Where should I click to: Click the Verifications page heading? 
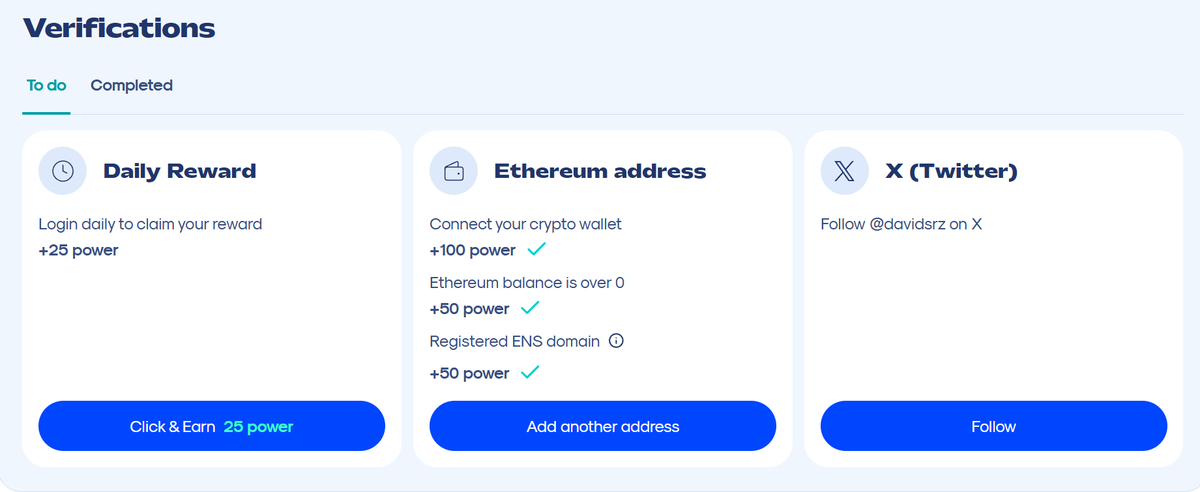pyautogui.click(x=118, y=28)
